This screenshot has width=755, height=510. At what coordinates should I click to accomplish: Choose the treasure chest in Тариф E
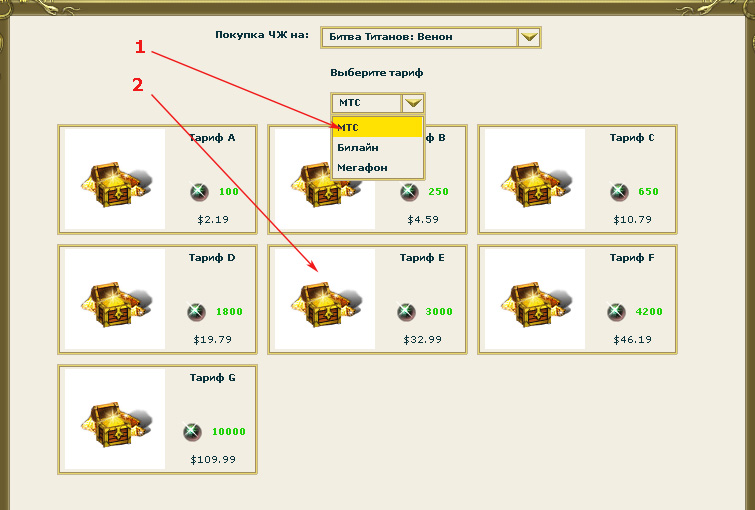324,299
